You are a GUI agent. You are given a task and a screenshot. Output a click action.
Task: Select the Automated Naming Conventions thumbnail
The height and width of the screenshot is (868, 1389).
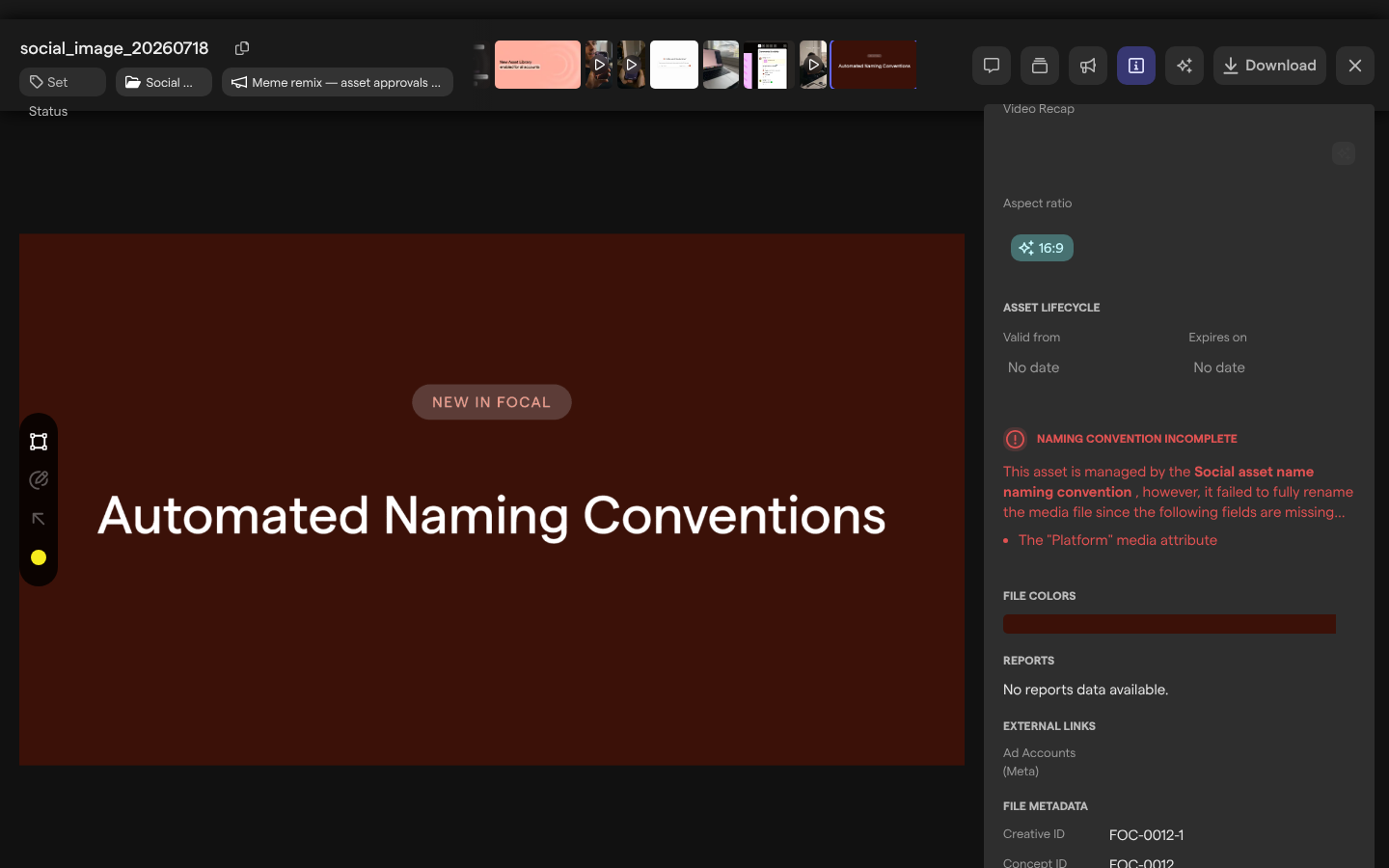pyautogui.click(x=874, y=65)
